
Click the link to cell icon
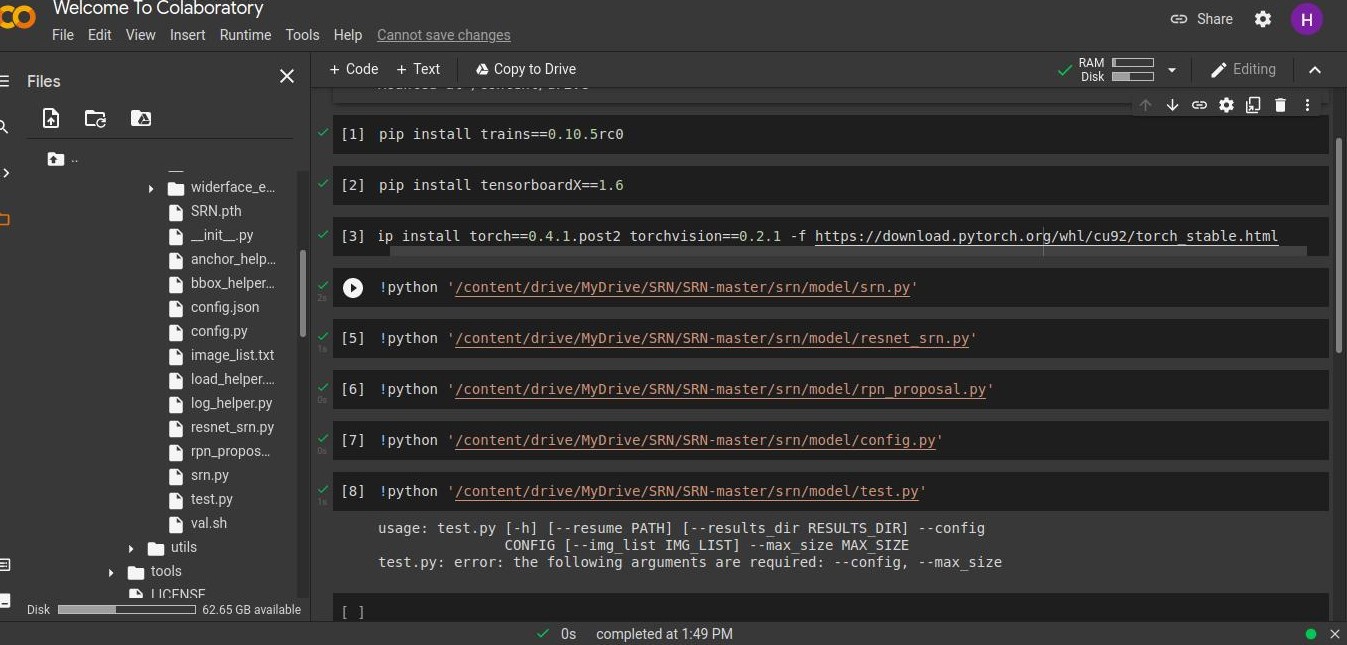pos(1199,105)
